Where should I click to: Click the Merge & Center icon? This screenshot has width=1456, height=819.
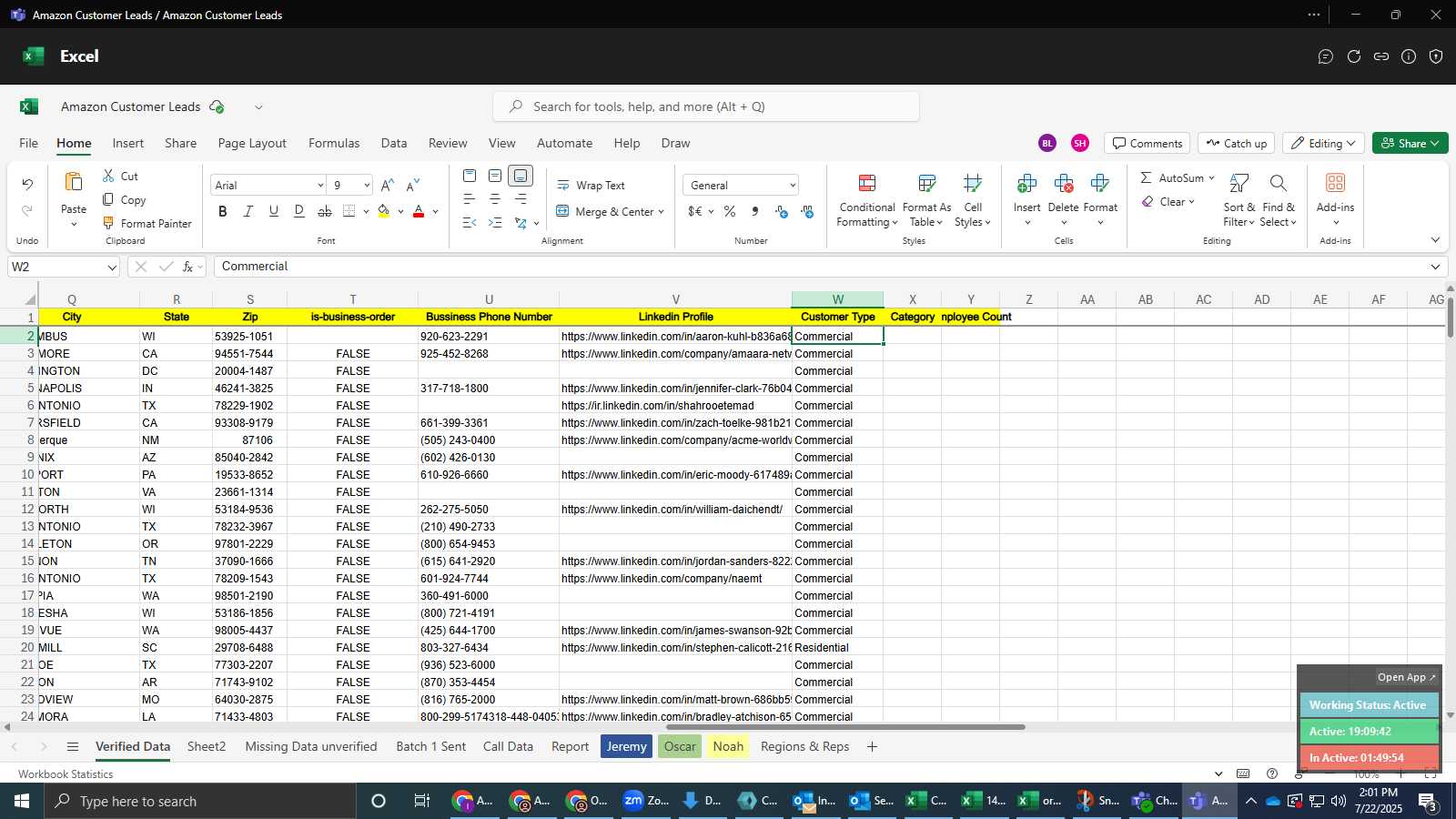[563, 211]
